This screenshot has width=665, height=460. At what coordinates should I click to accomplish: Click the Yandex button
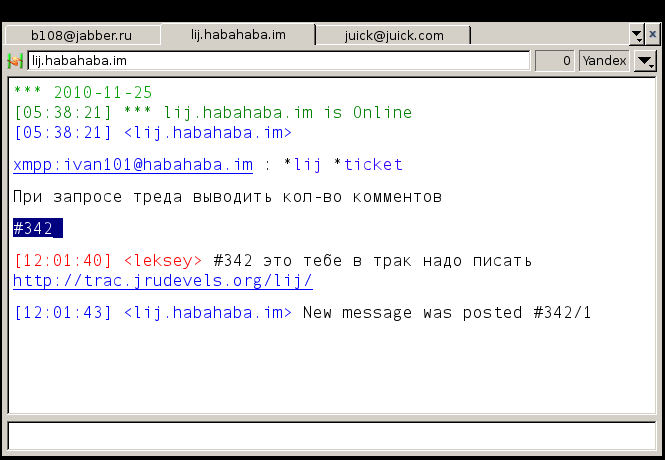[x=604, y=61]
